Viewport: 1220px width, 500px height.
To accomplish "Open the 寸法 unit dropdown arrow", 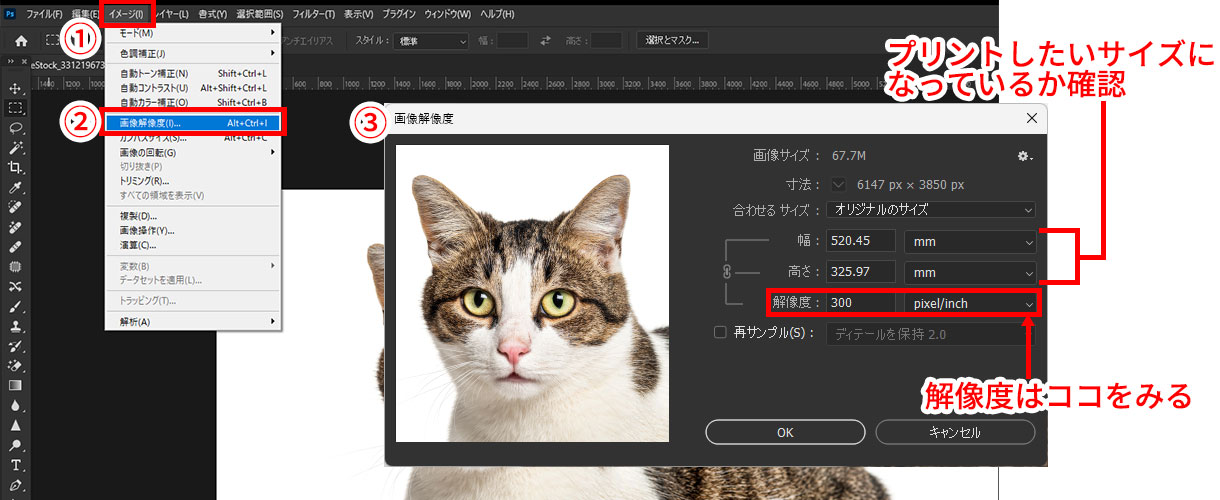I will pyautogui.click(x=838, y=185).
